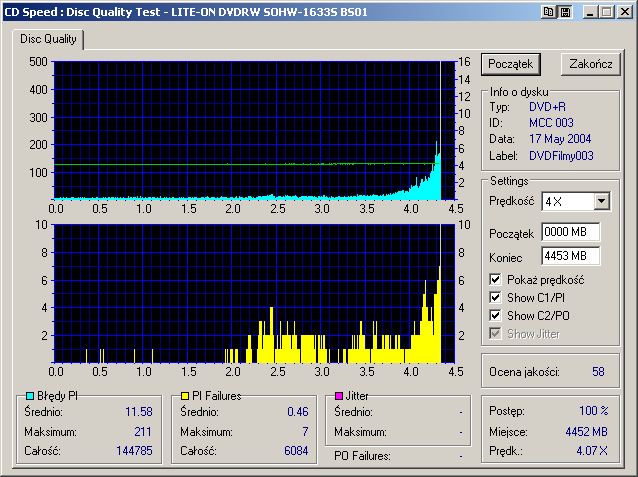Click the PO Failures label

click(362, 456)
